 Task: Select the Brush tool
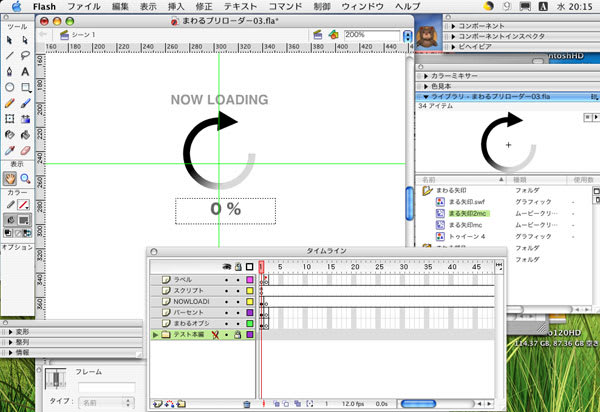(x=25, y=103)
